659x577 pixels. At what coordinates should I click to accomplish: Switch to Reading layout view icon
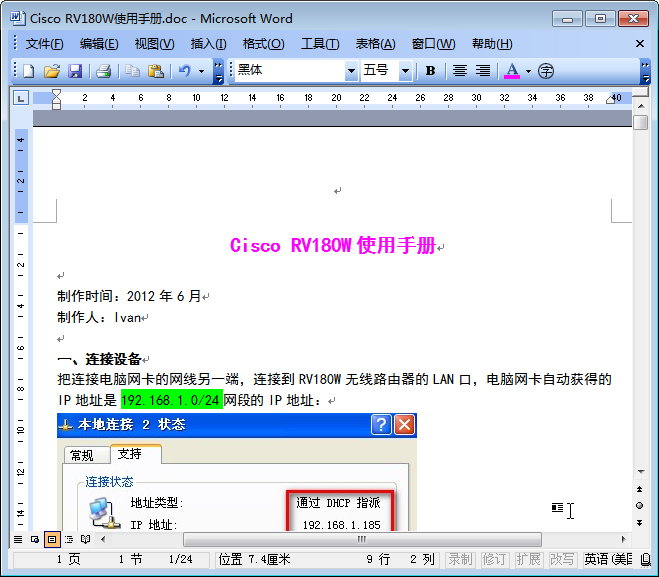point(85,539)
